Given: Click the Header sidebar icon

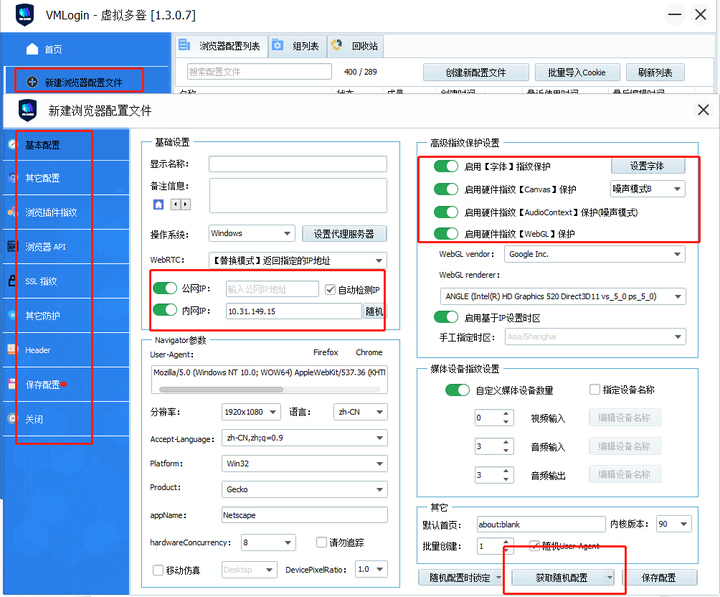Looking at the screenshot, I should point(12,349).
